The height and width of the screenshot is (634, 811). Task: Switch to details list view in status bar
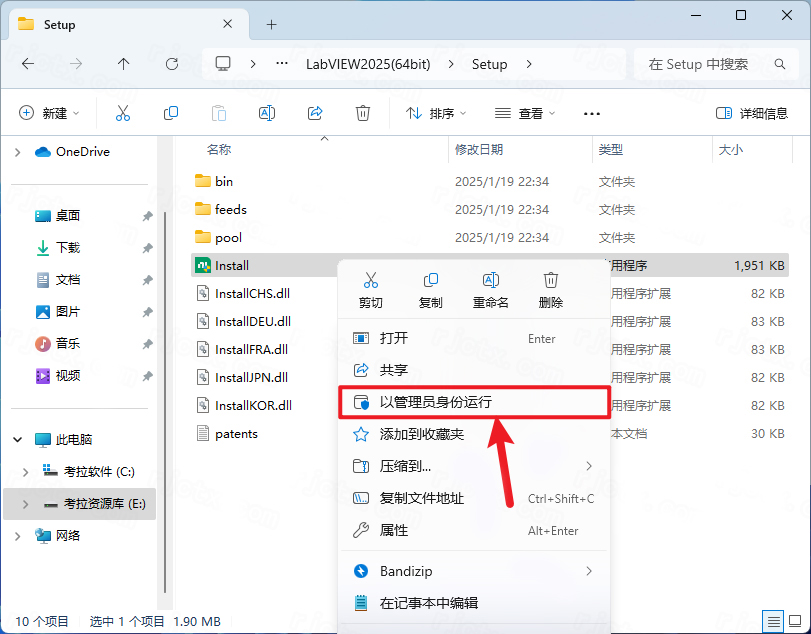[x=773, y=621]
